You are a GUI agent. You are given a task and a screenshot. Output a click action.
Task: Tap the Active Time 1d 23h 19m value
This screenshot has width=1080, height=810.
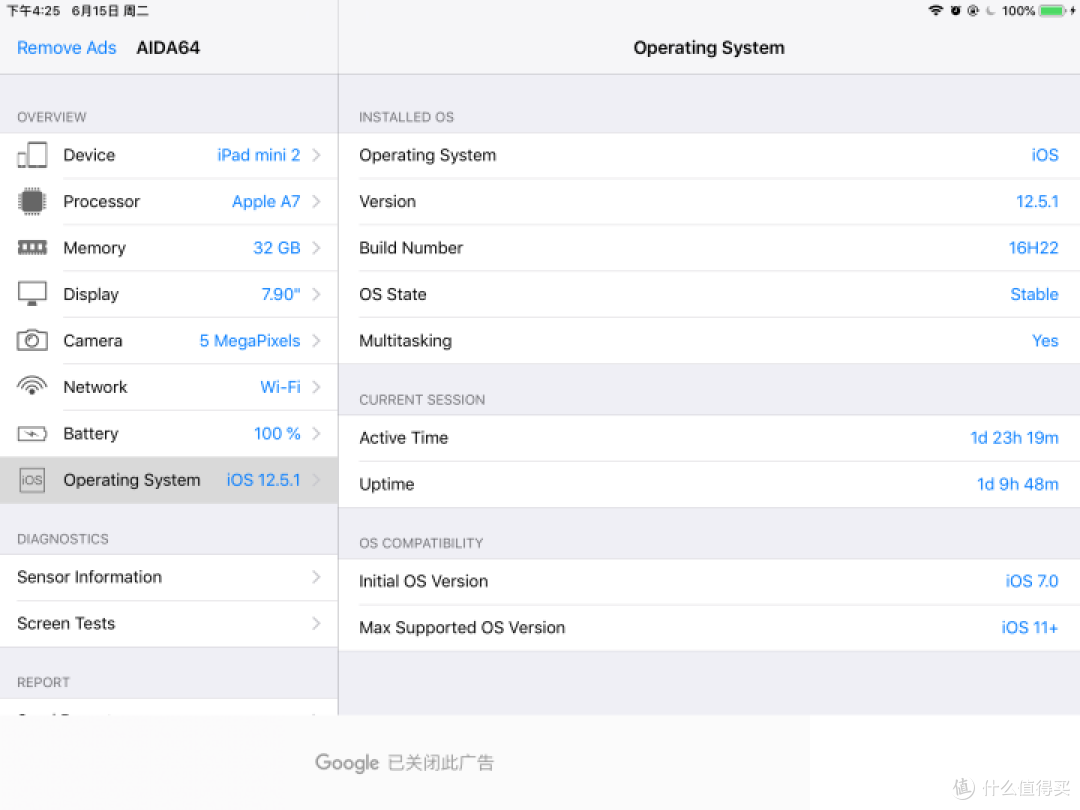[1014, 438]
